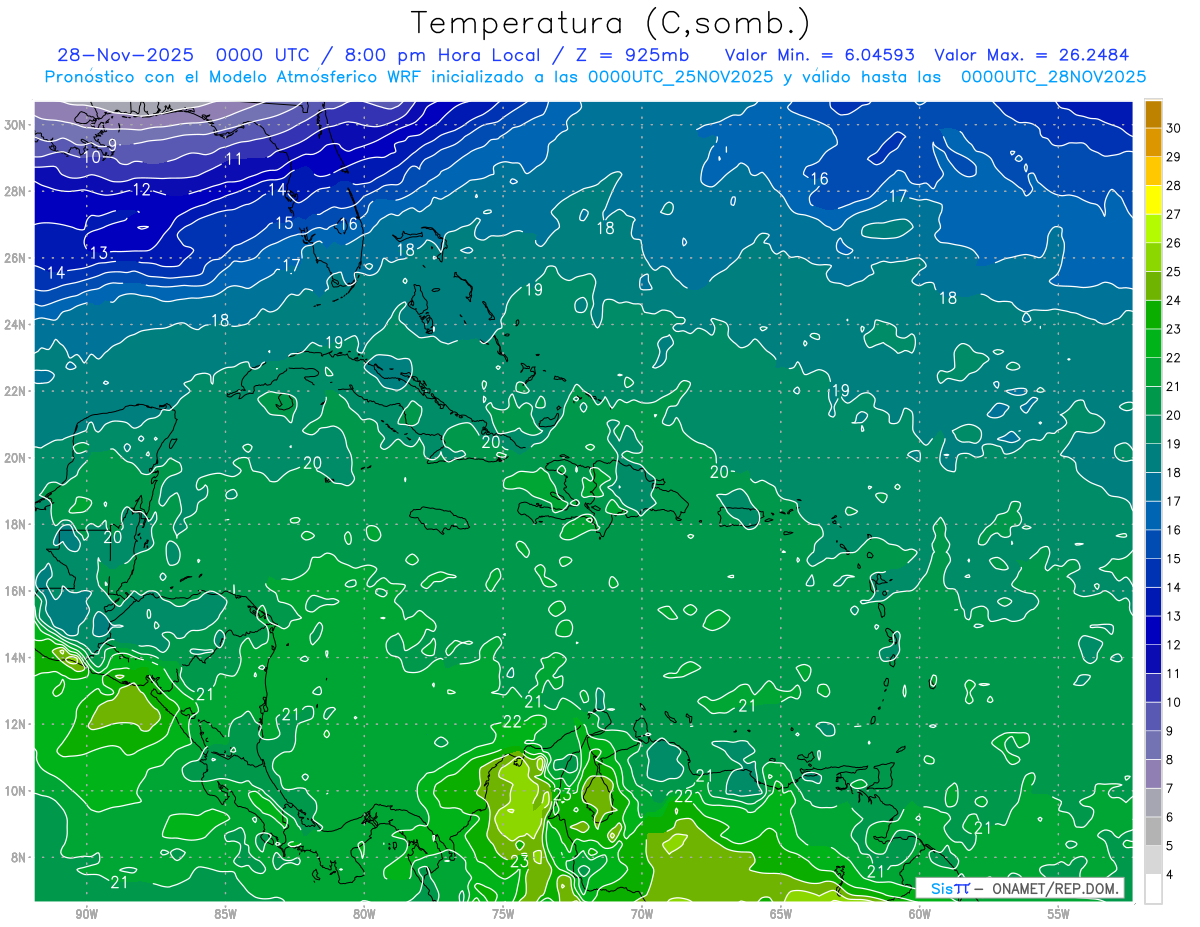Click the 90W longitude axis label

(x=86, y=914)
